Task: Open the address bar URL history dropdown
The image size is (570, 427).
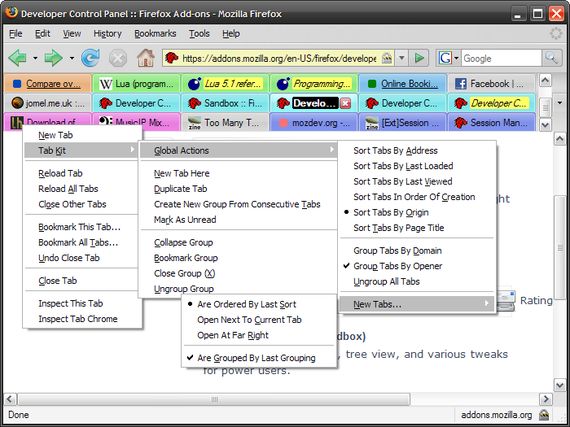Action: (x=402, y=58)
